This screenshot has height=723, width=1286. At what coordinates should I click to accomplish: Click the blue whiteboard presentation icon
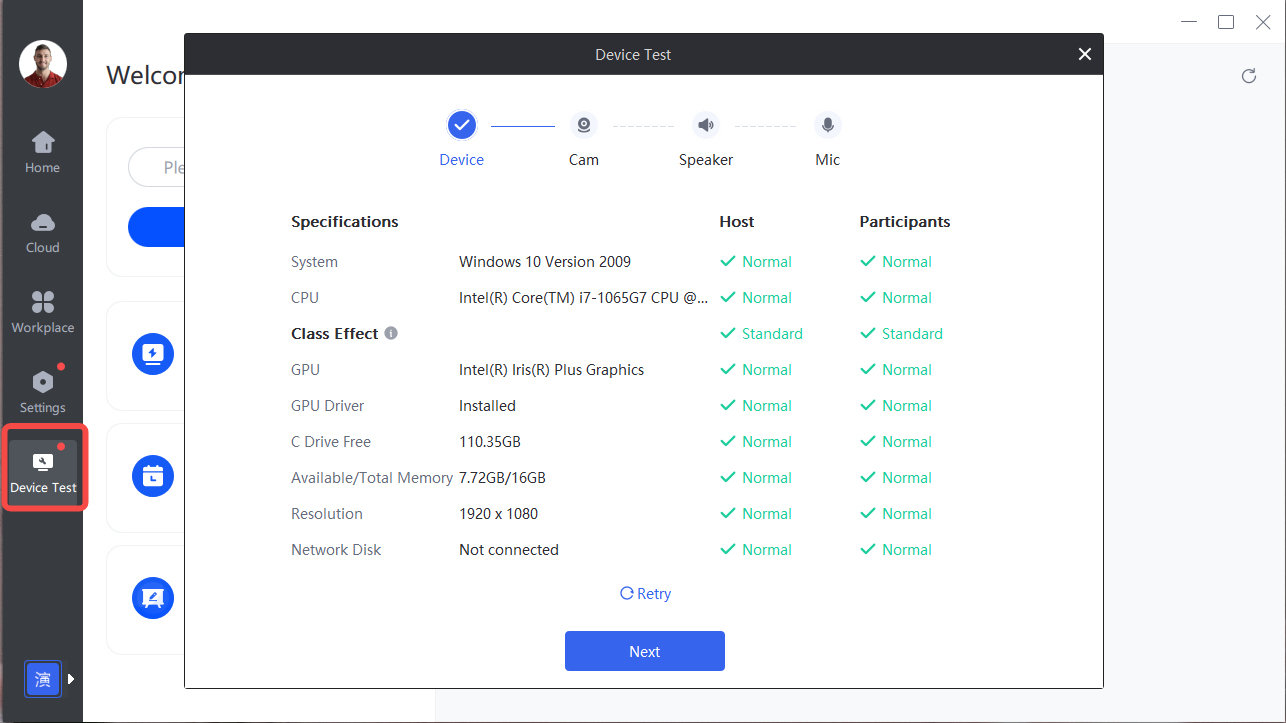click(x=153, y=598)
